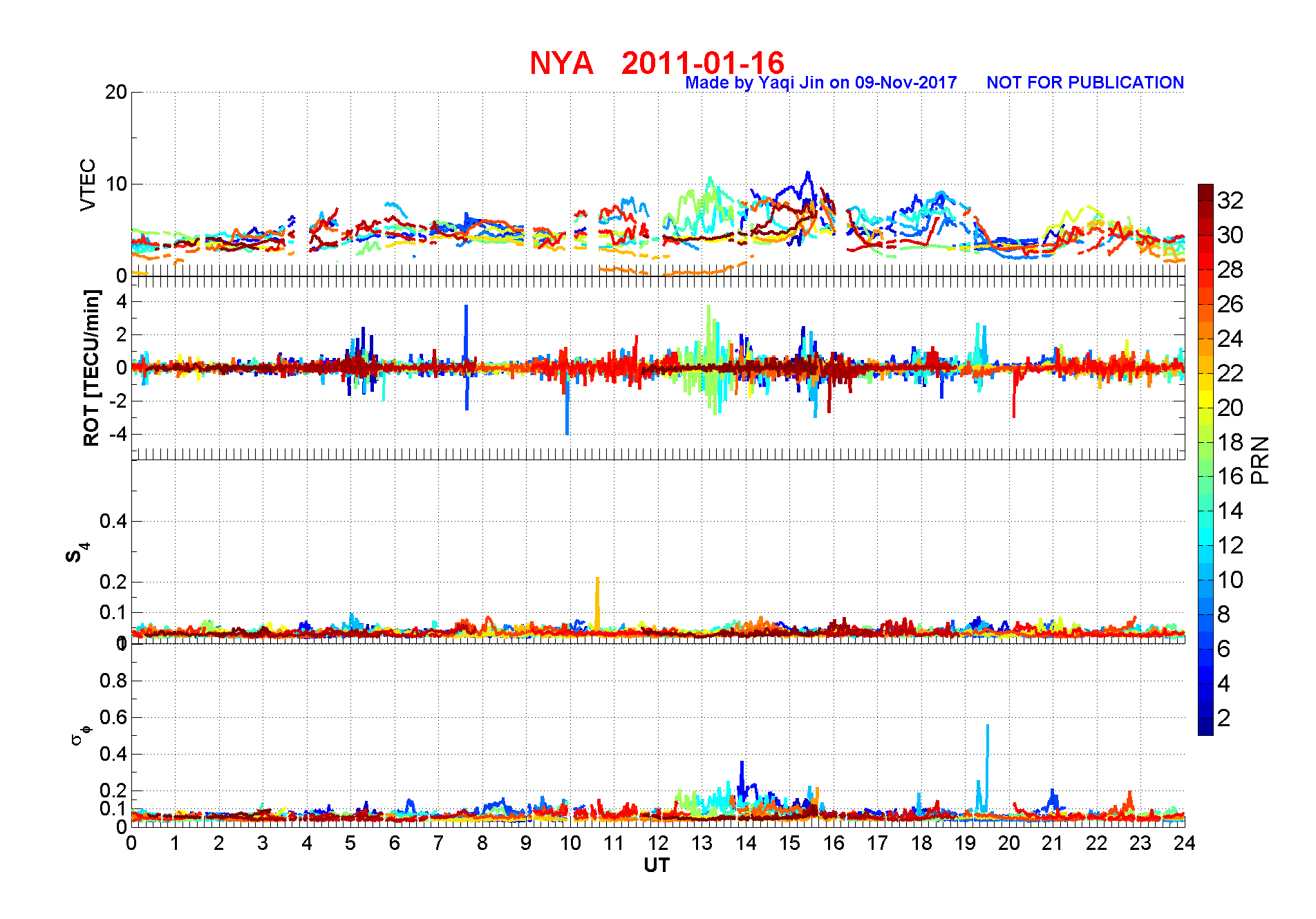Screen dimensions: 1316x919
Task: Click the "0.4" tick on the sigma-phi axis
Action: point(113,754)
